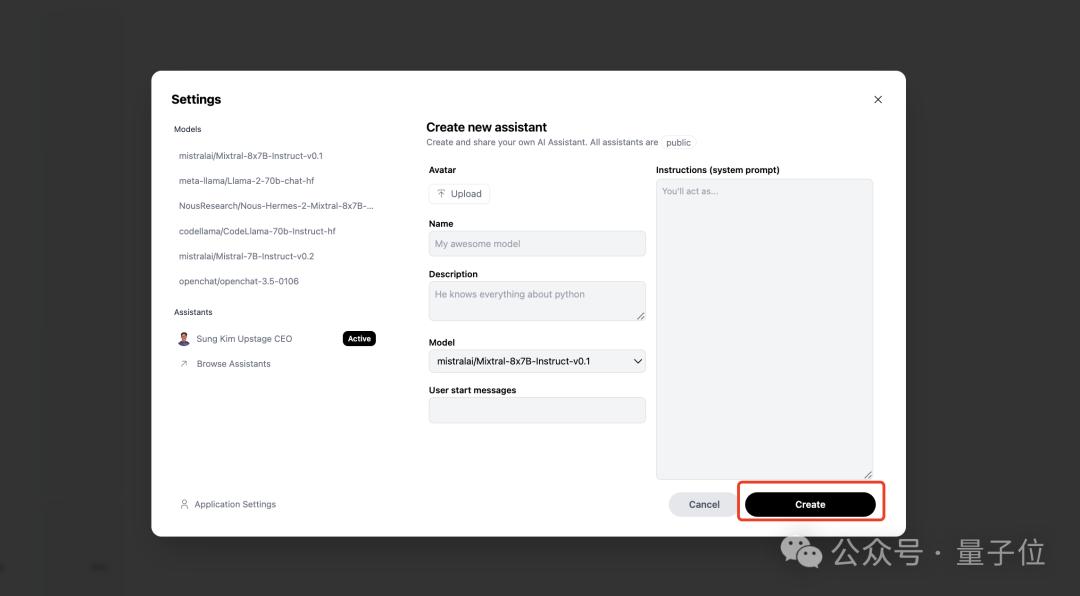Choose NousResearch/Nous-Hermes-2-Mixtral model
This screenshot has width=1080, height=596.
275,206
